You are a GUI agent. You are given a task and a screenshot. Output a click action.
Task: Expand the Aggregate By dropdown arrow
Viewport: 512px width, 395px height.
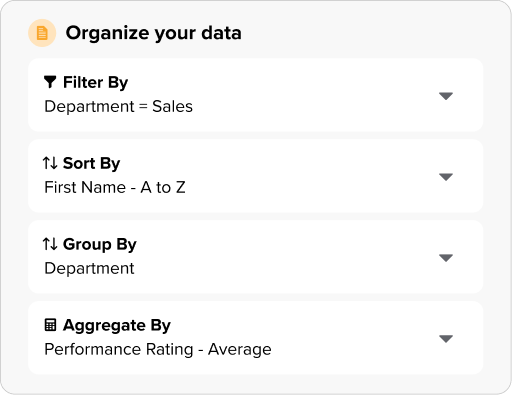(x=446, y=339)
